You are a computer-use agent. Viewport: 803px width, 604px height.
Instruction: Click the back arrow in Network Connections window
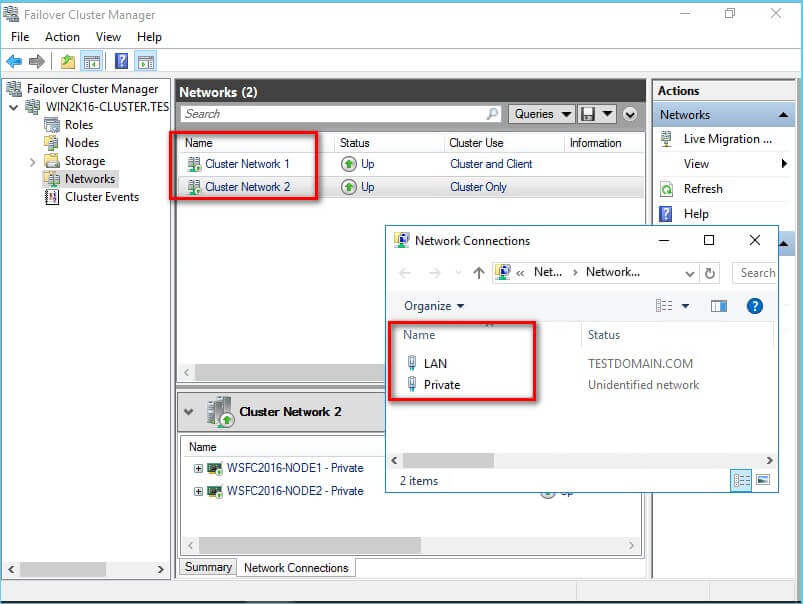point(405,273)
